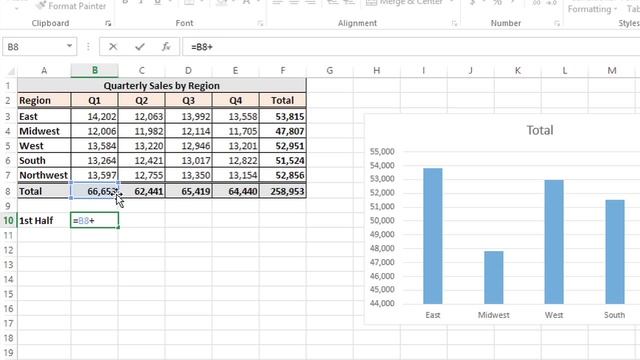Click the cell containing 14,202
Screen dimensions: 640x360
[95, 116]
